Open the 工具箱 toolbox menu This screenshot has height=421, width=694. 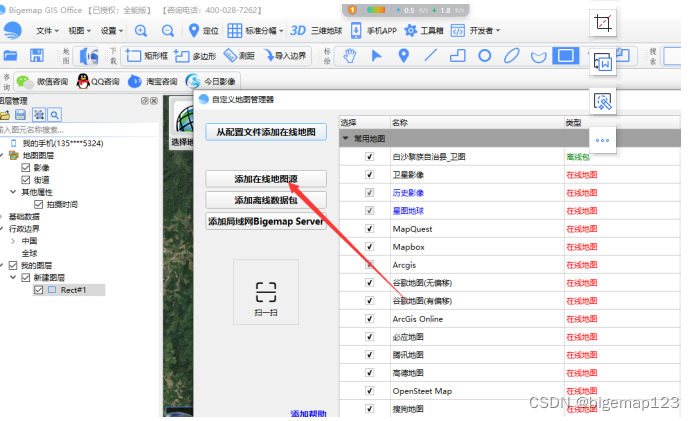pos(424,31)
